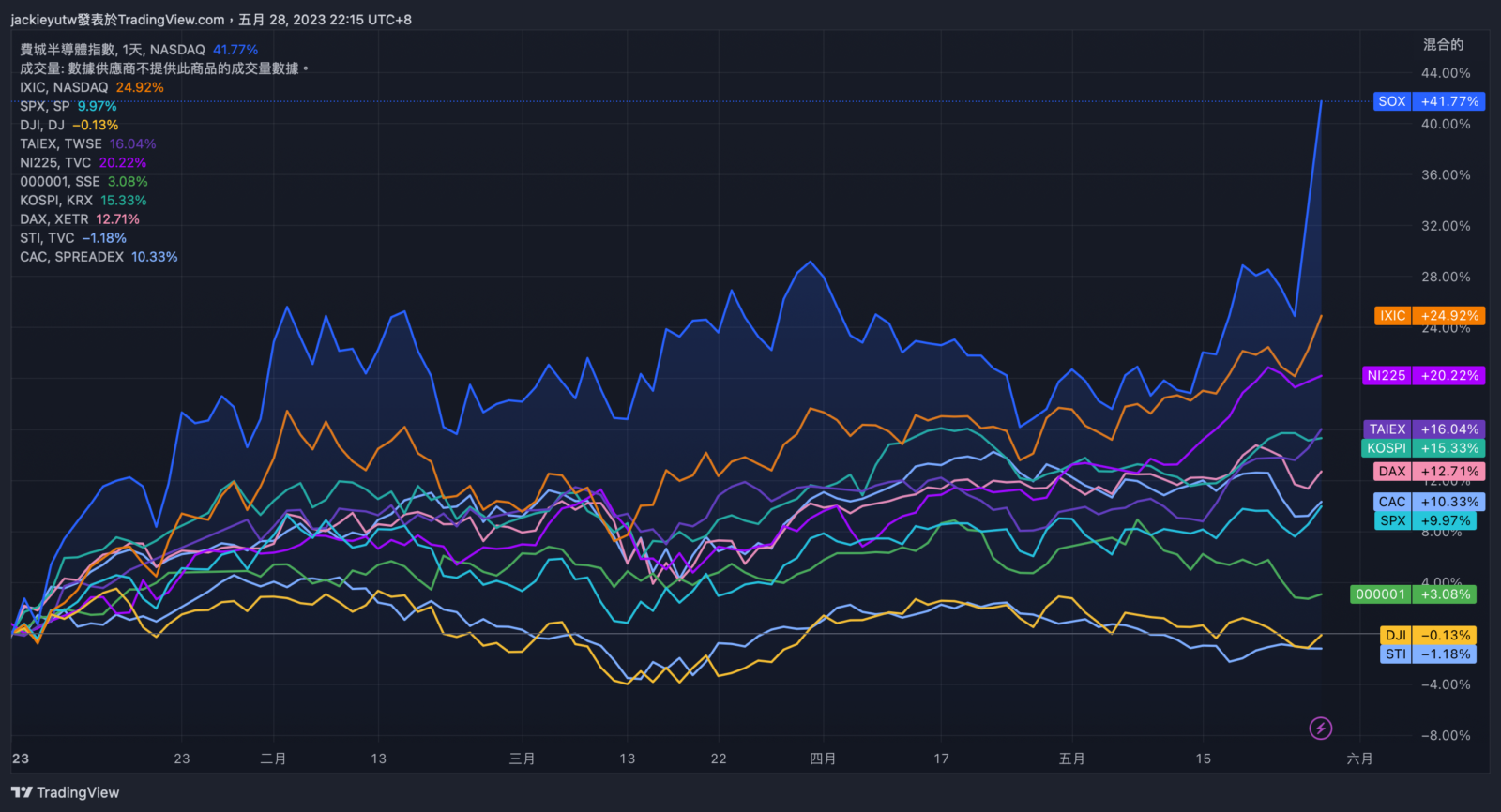Click the purple lightning bolt icon

click(x=1320, y=728)
